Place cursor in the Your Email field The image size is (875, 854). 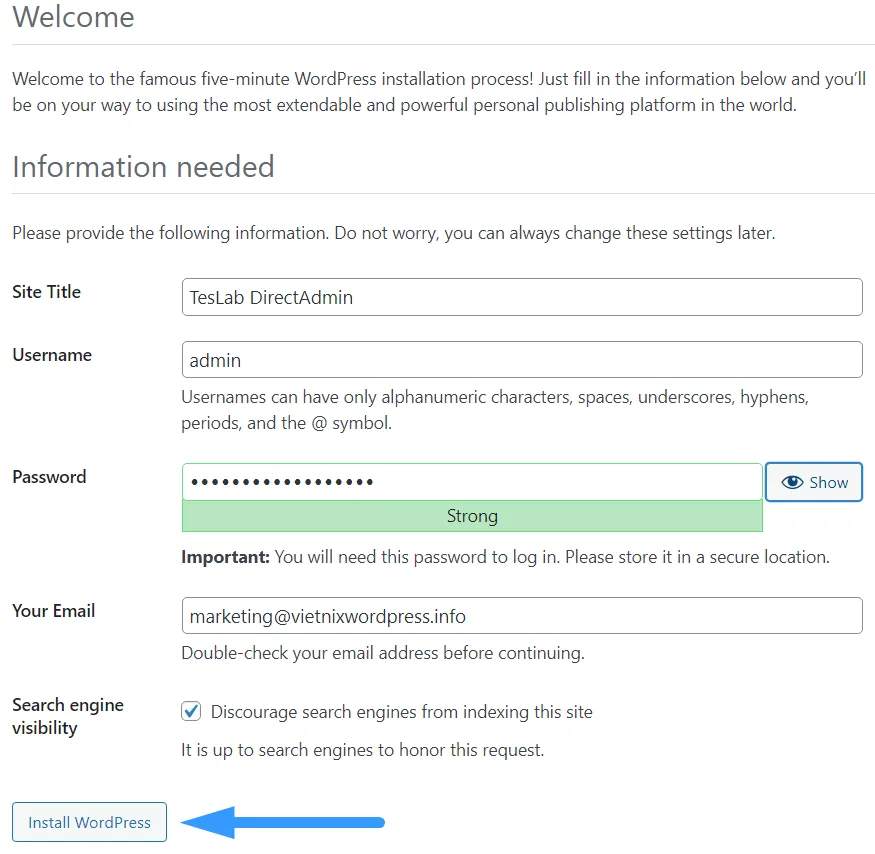pos(521,615)
